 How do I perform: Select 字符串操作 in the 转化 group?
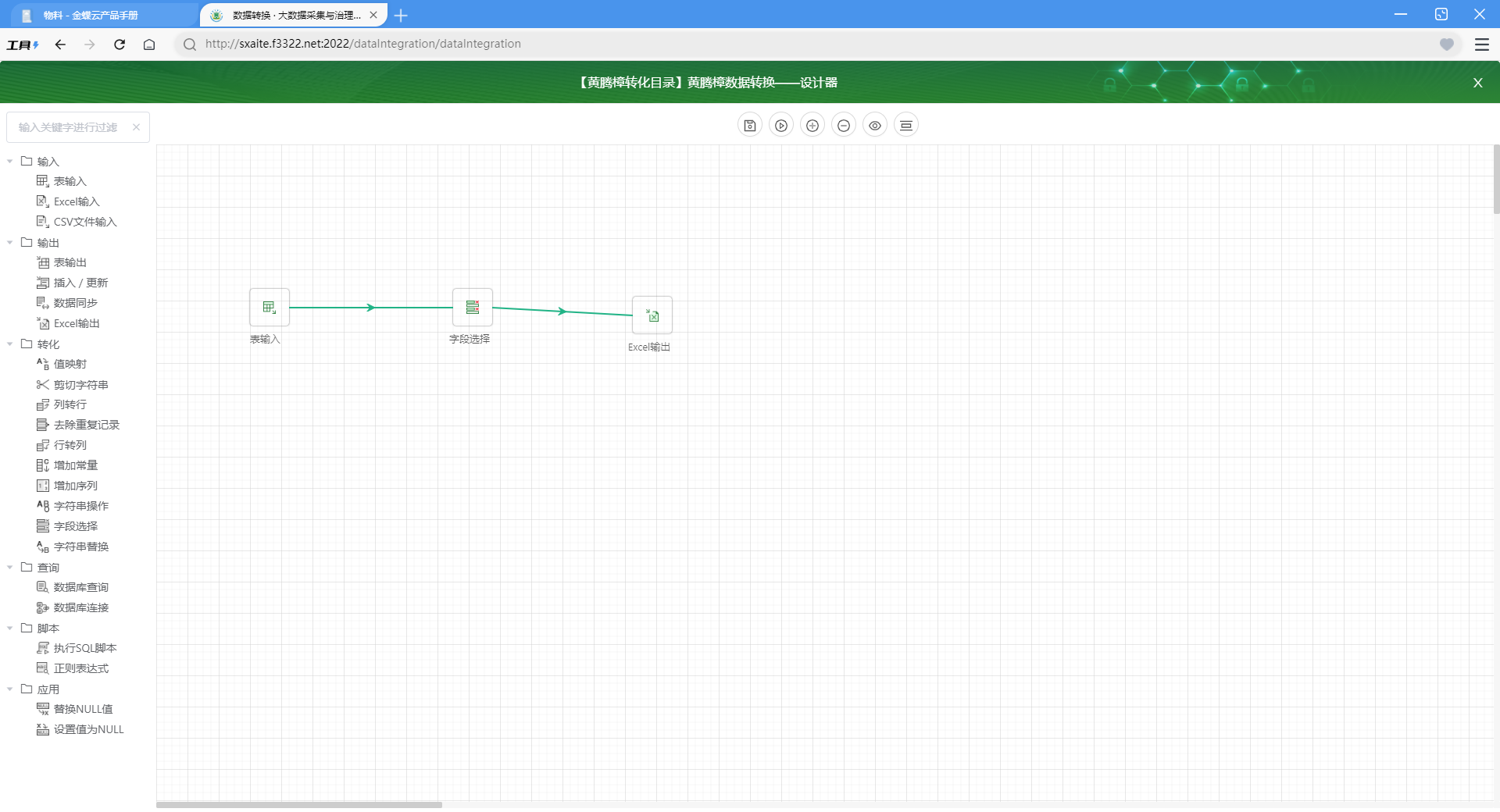pos(73,506)
